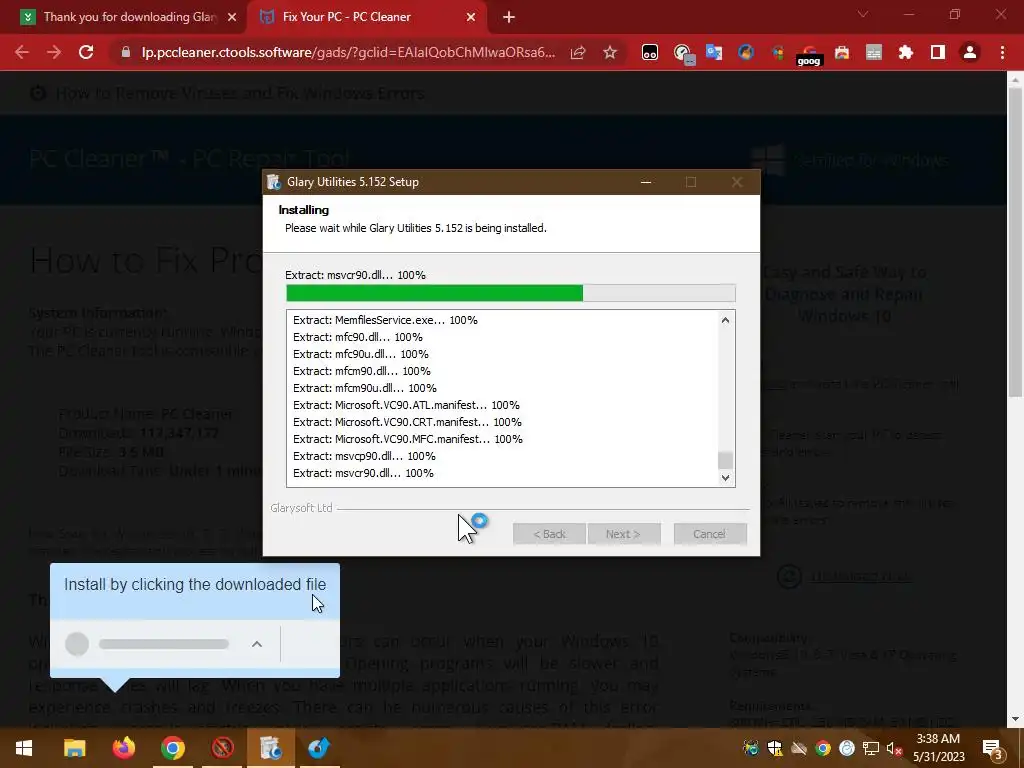
Task: Go back using the browser back arrow
Action: click(22, 52)
